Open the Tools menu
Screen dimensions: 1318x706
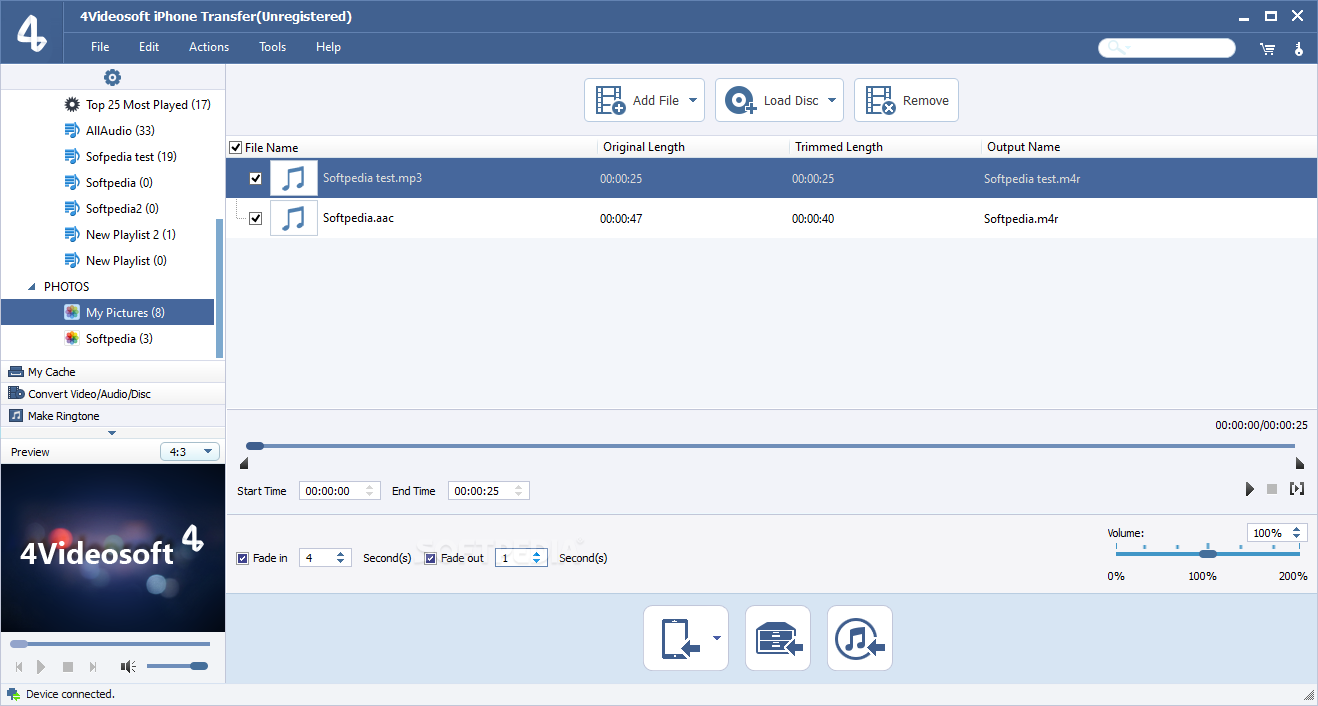point(273,47)
